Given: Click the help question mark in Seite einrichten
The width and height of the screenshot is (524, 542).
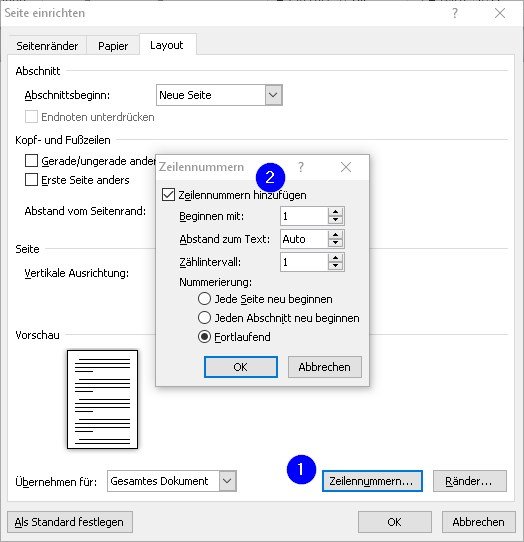Looking at the screenshot, I should [455, 13].
